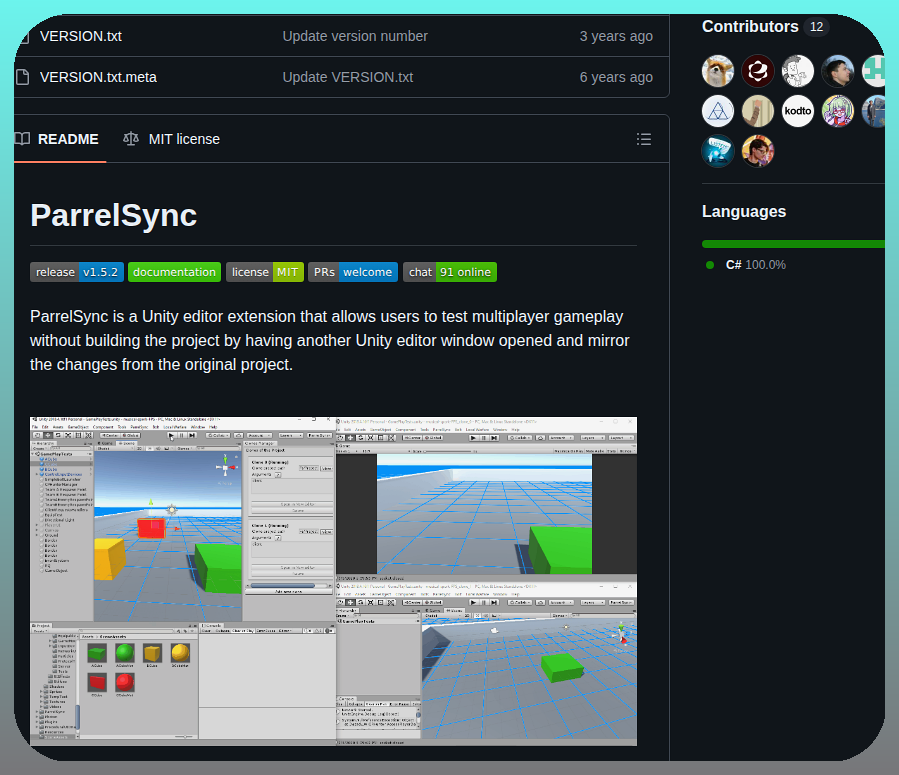Click the ParrelSync README heading
The image size is (899, 775).
(x=114, y=216)
